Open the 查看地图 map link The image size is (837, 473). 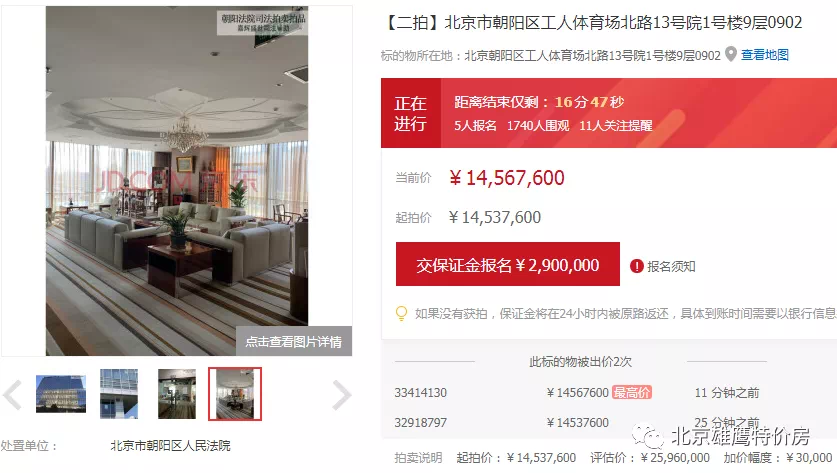[764, 55]
